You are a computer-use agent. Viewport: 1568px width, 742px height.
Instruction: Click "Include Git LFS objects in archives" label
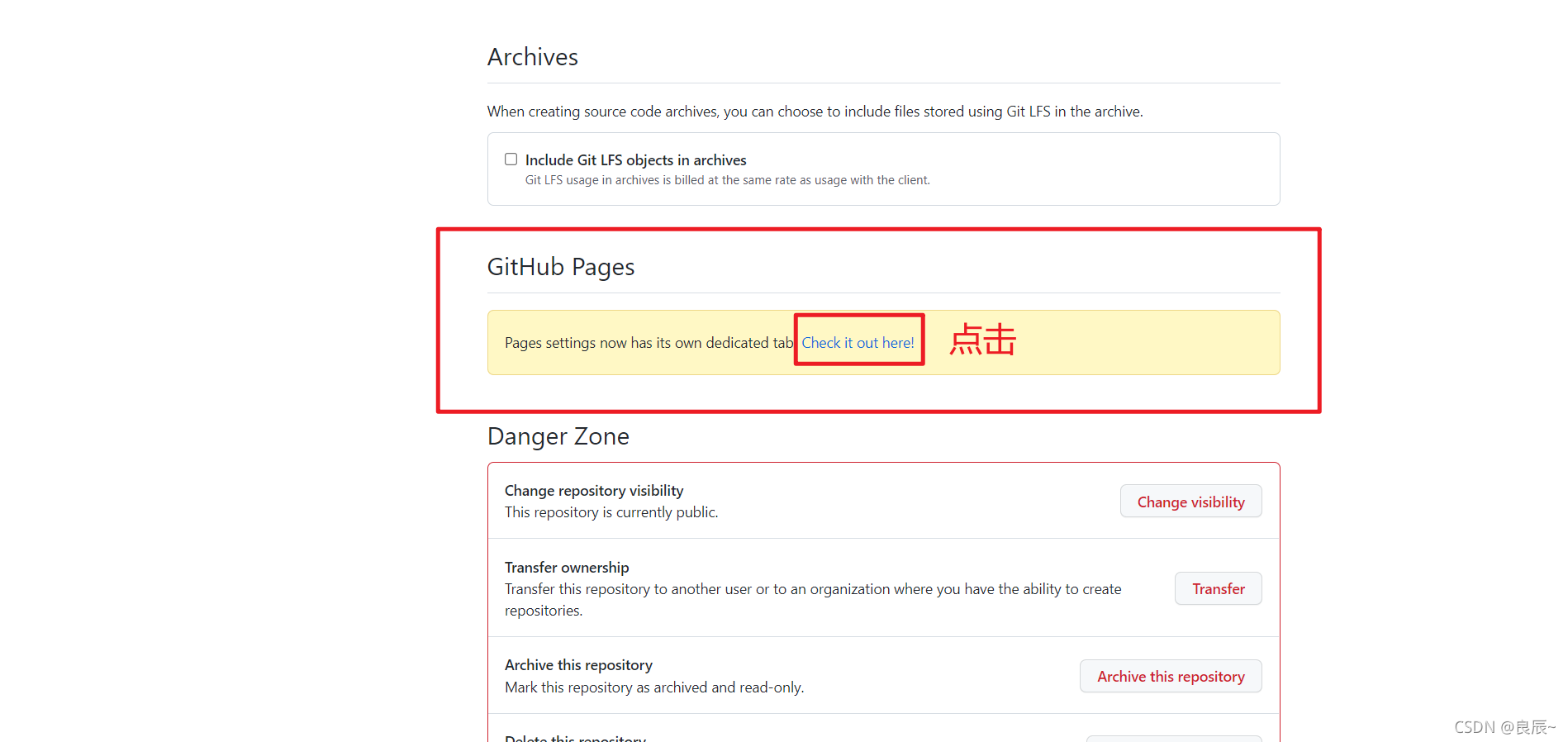pyautogui.click(x=635, y=159)
